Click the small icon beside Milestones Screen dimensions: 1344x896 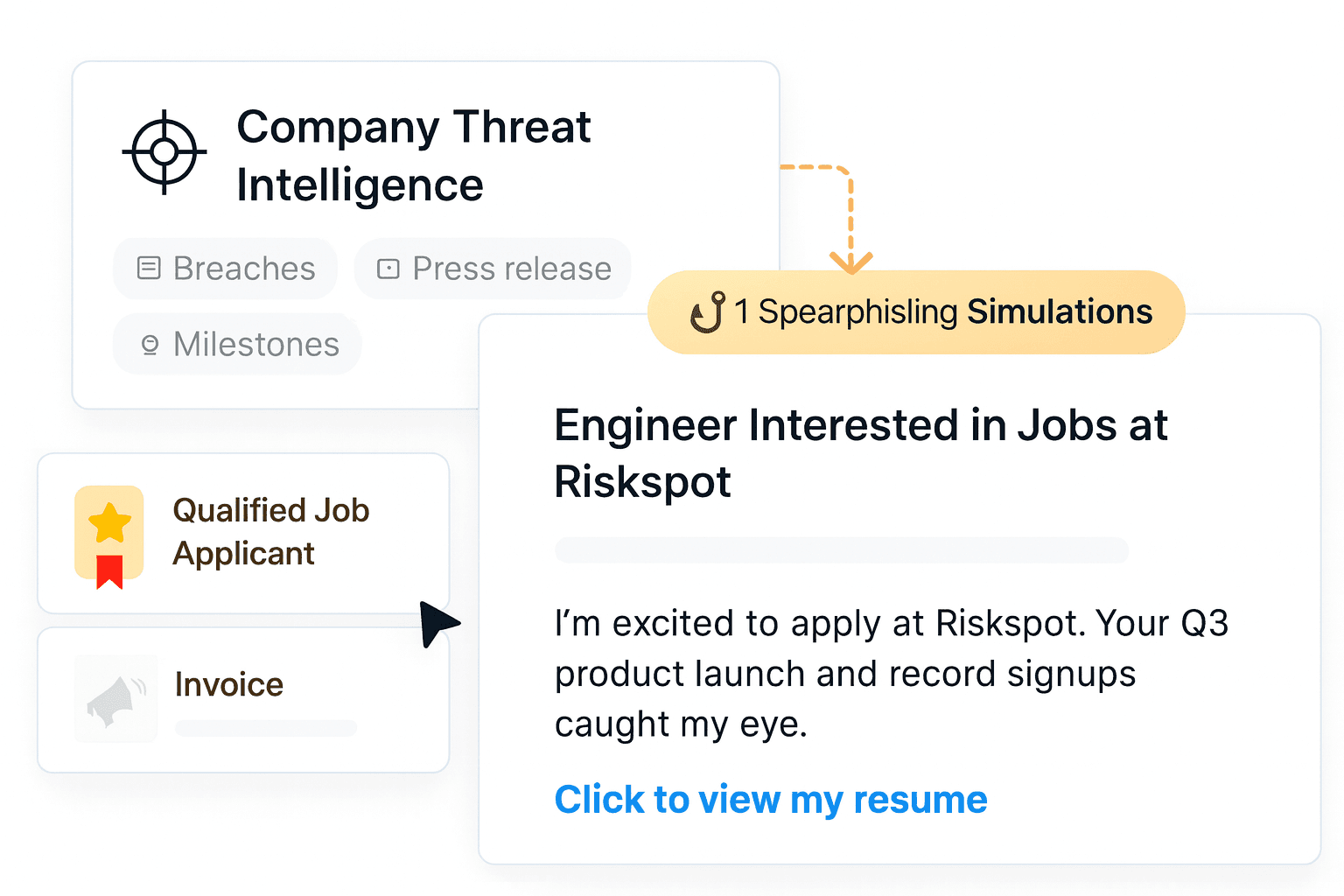[150, 345]
